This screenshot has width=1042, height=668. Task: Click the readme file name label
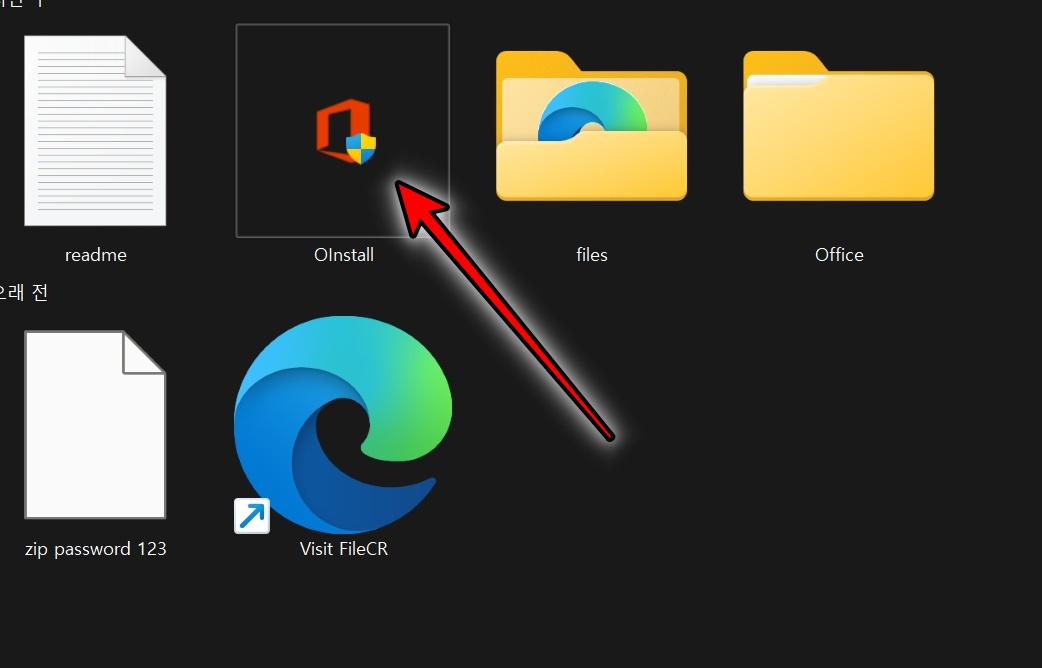click(x=96, y=255)
